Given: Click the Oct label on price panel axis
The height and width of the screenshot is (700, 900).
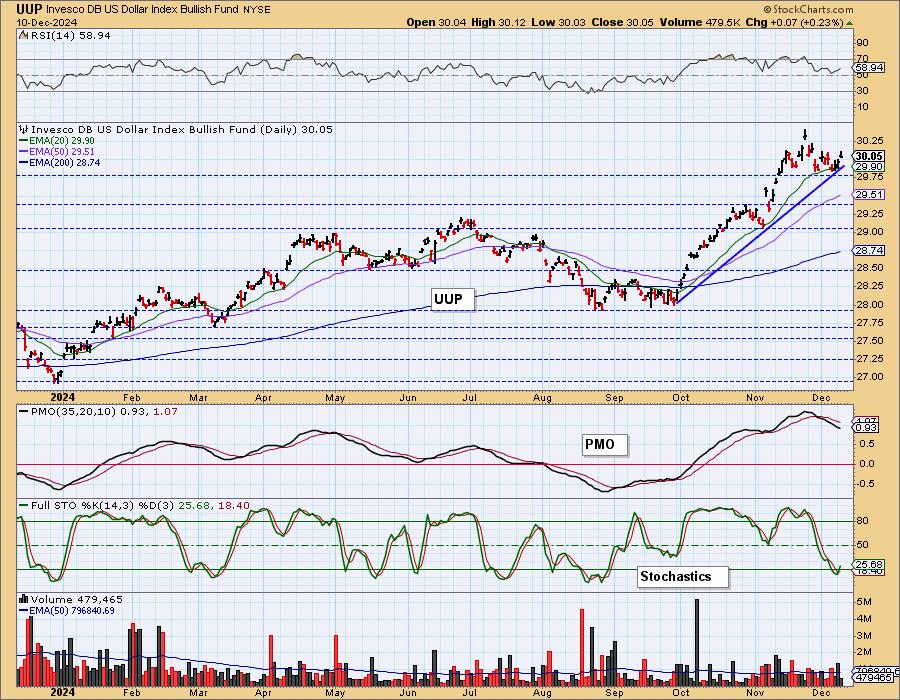Looking at the screenshot, I should [x=681, y=397].
